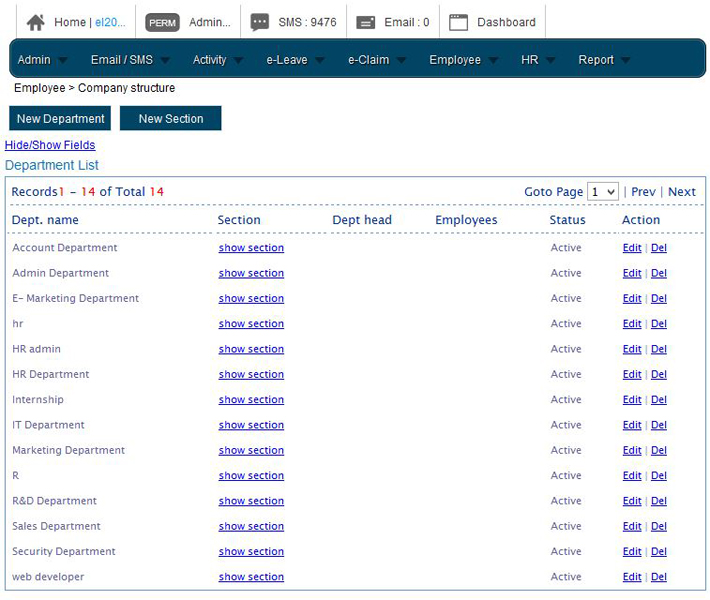710x600 pixels.
Task: Delete the R row
Action: coord(659,475)
